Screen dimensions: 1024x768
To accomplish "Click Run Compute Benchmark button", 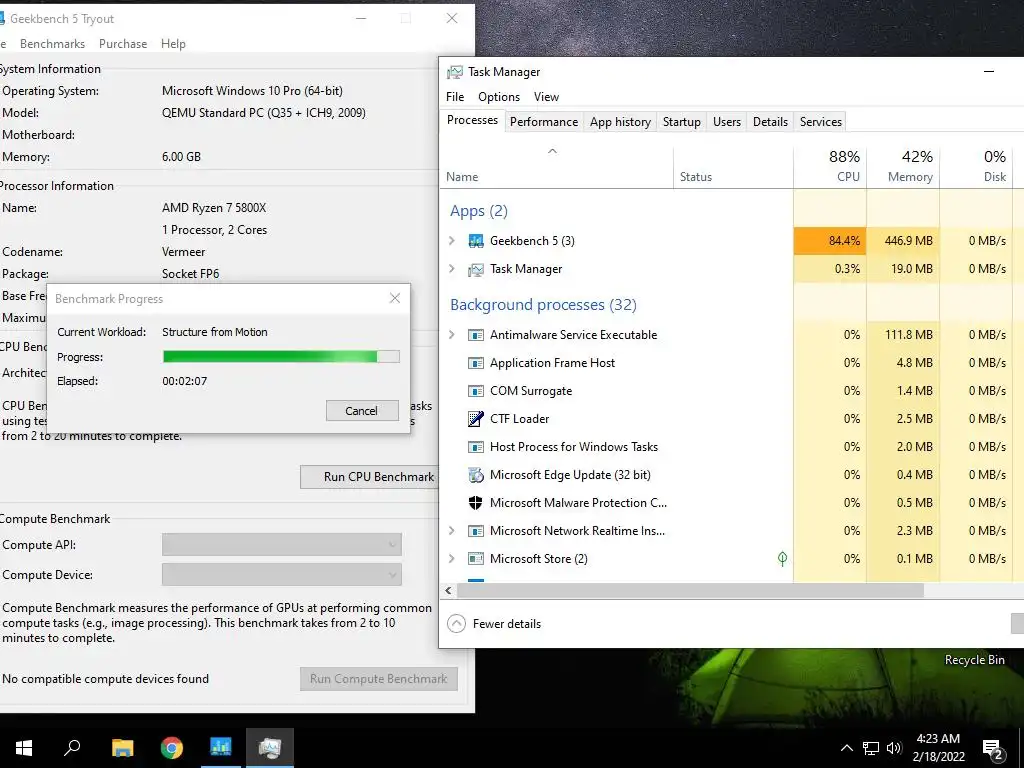I will 379,679.
